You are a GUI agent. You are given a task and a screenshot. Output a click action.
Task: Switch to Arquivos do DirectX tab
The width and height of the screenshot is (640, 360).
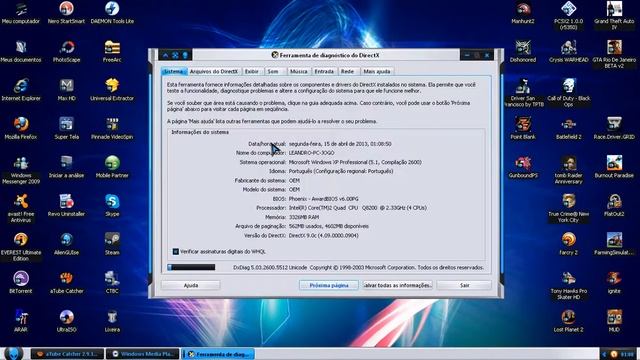click(214, 71)
